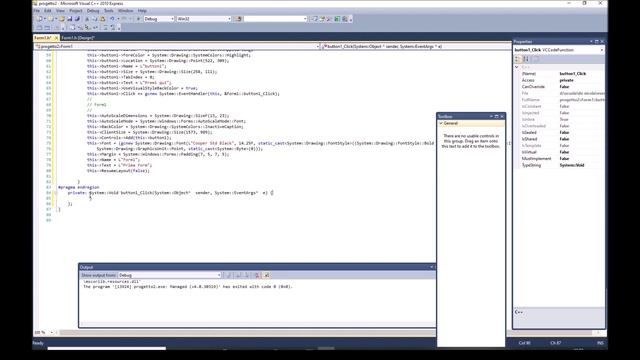
Task: Click the New Project toolbar icon
Action: 40,19
